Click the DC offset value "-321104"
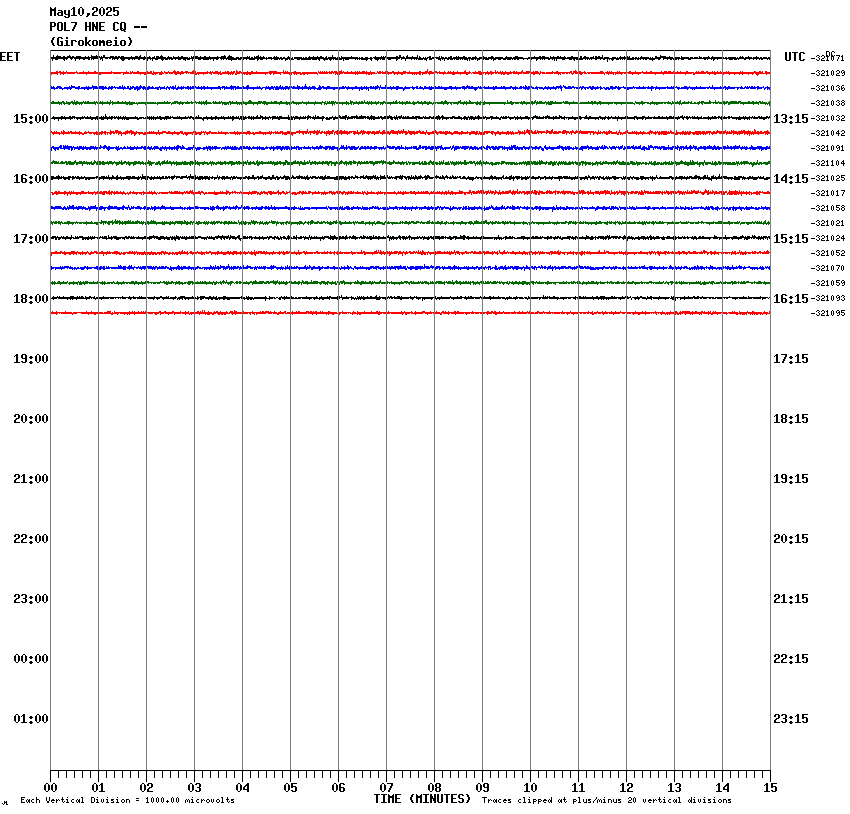The width and height of the screenshot is (850, 814). click(828, 163)
